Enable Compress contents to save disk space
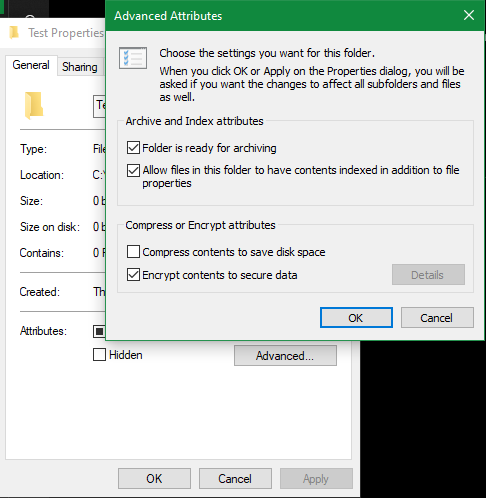Viewport: 486px width, 498px height. click(x=133, y=252)
